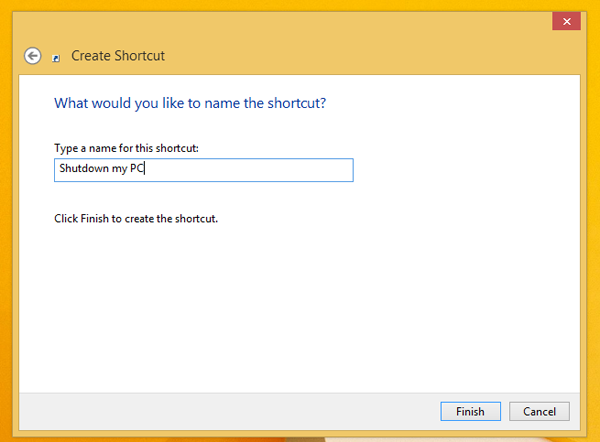600x442 pixels.
Task: Close the Create Shortcut dialog
Action: pyautogui.click(x=567, y=21)
